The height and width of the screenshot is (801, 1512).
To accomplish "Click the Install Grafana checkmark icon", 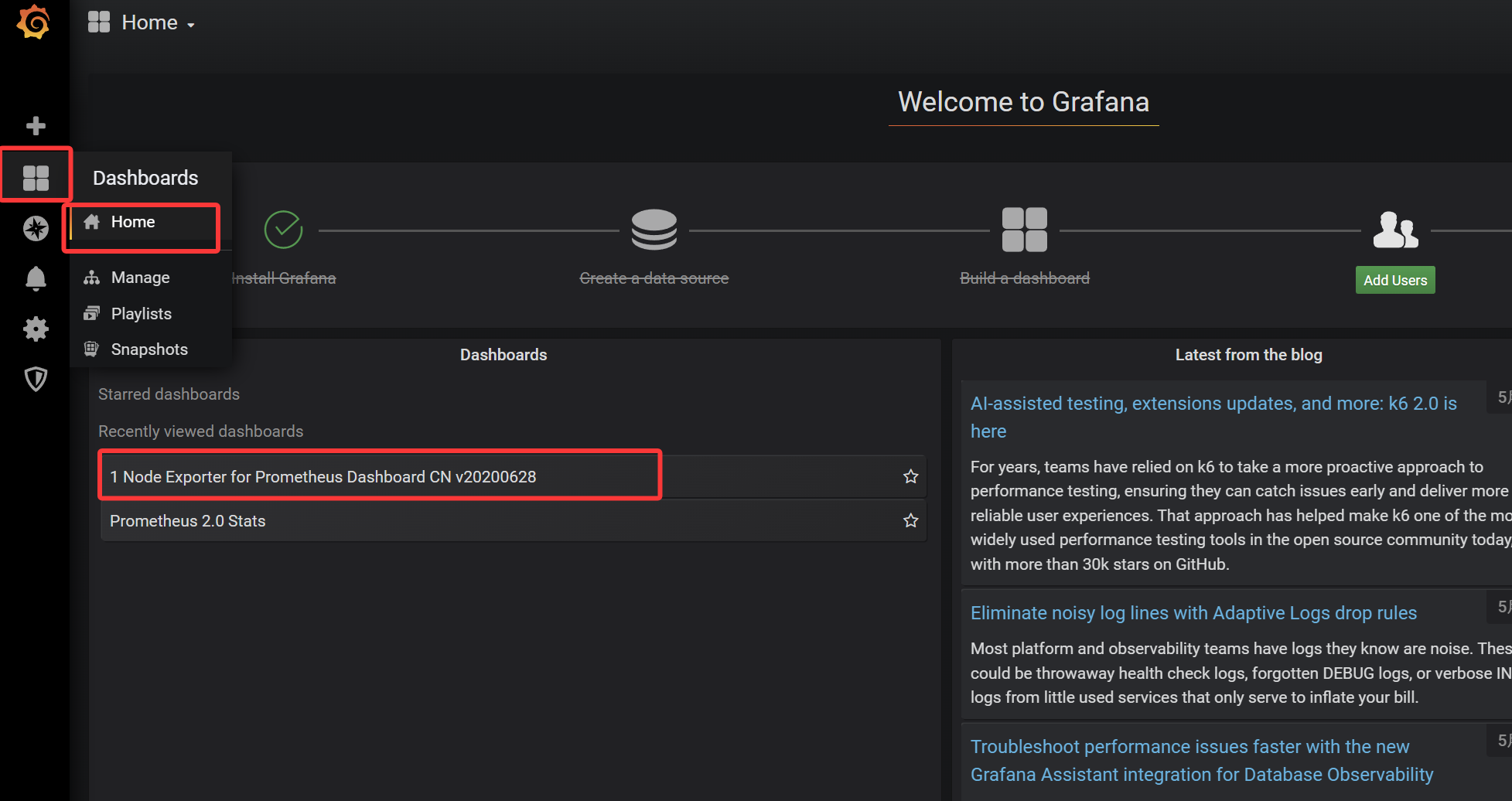I will 284,230.
